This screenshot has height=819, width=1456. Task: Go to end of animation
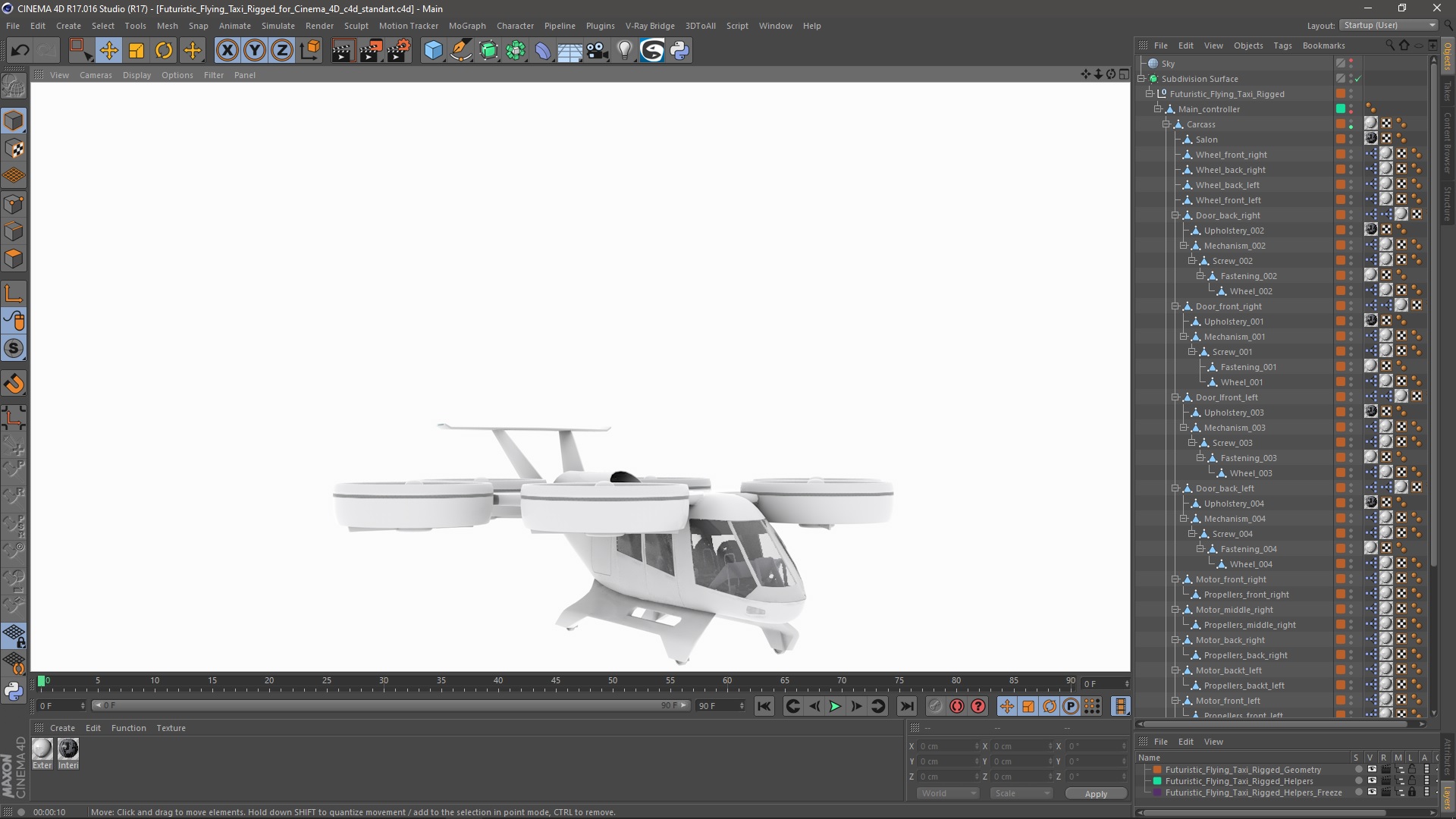tap(906, 706)
